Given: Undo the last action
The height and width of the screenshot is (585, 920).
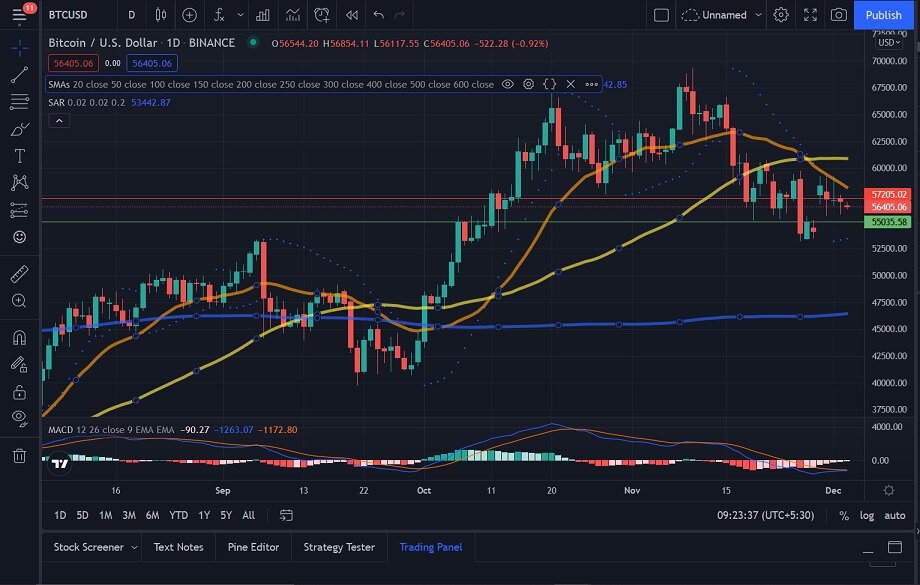Looking at the screenshot, I should click(x=378, y=15).
